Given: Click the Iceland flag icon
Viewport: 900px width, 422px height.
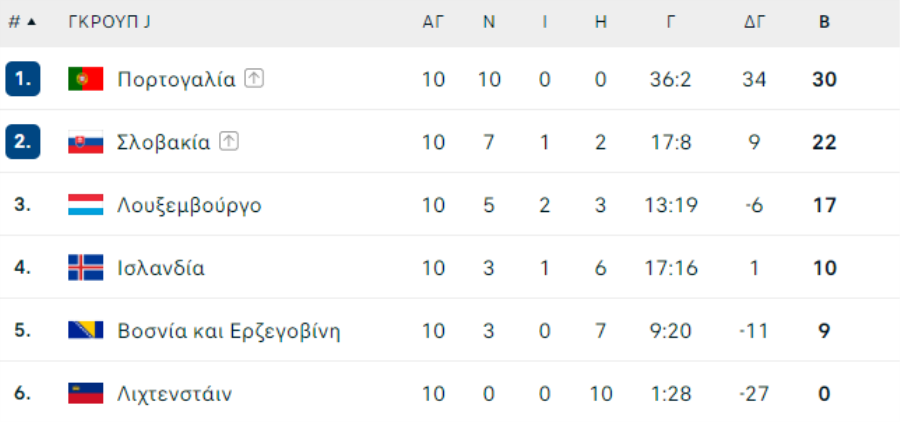Looking at the screenshot, I should [86, 268].
